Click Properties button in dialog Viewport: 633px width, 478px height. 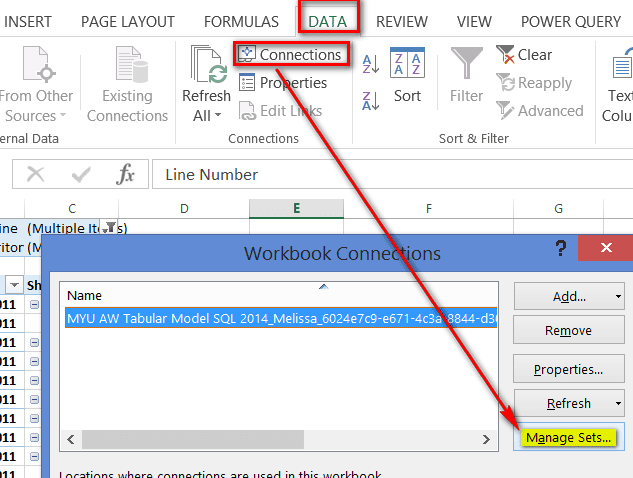click(x=569, y=369)
